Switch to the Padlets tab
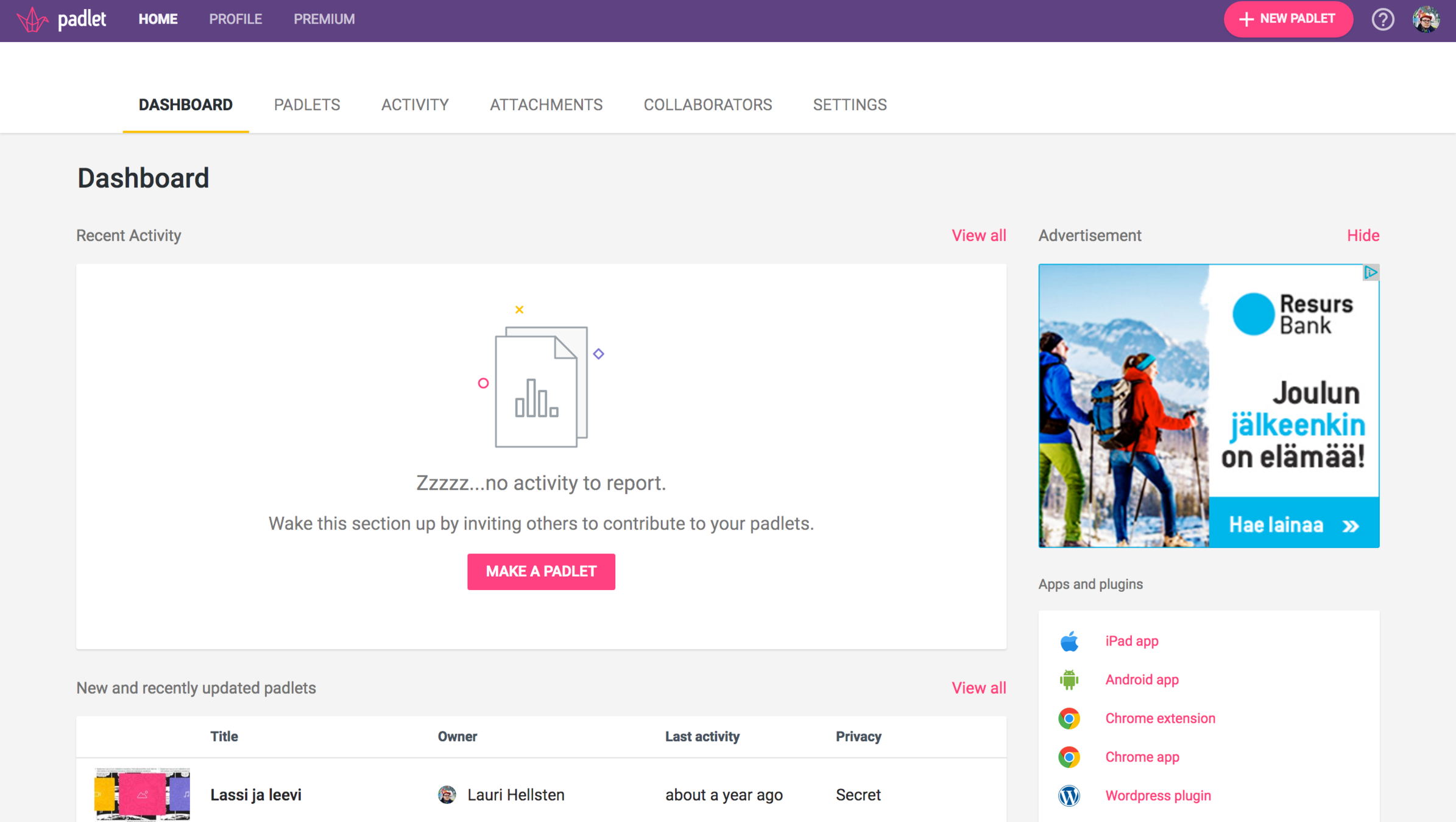This screenshot has height=822, width=1456. 307,105
